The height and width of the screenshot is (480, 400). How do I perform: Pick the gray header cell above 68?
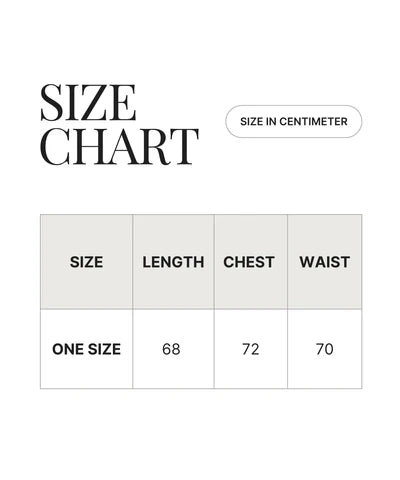click(173, 262)
